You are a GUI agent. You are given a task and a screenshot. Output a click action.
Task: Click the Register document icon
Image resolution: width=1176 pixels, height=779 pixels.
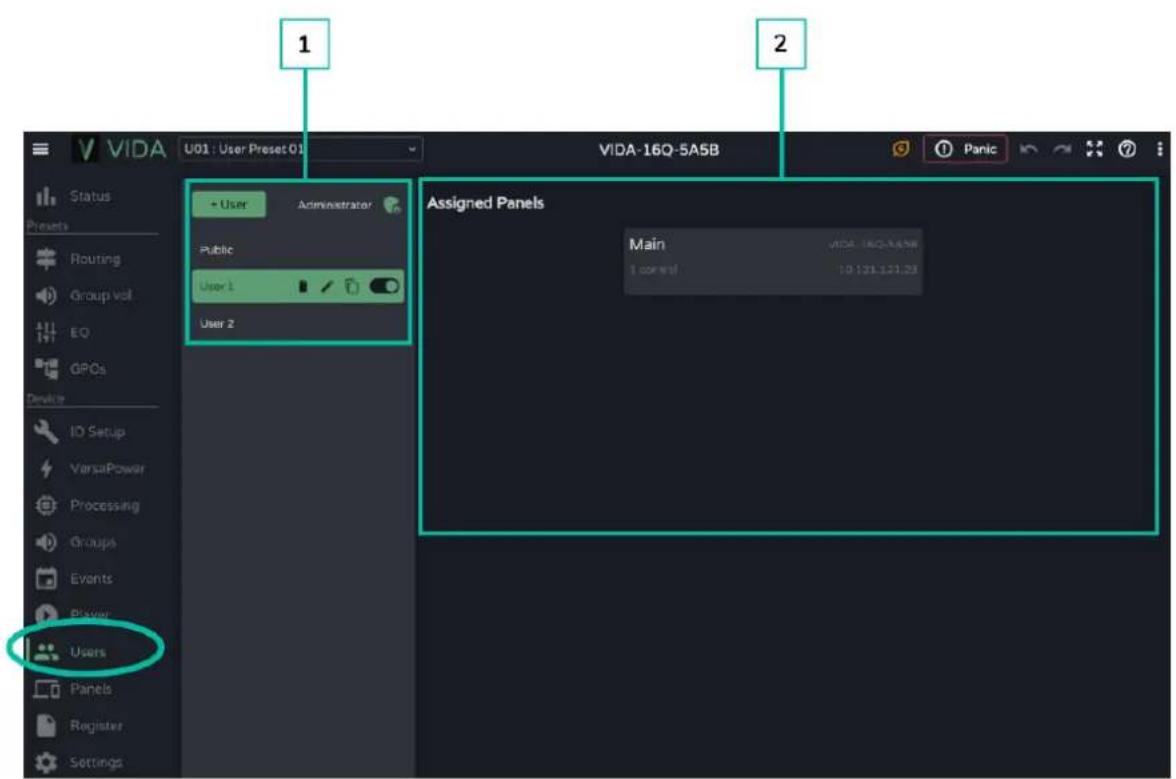pyautogui.click(x=46, y=726)
